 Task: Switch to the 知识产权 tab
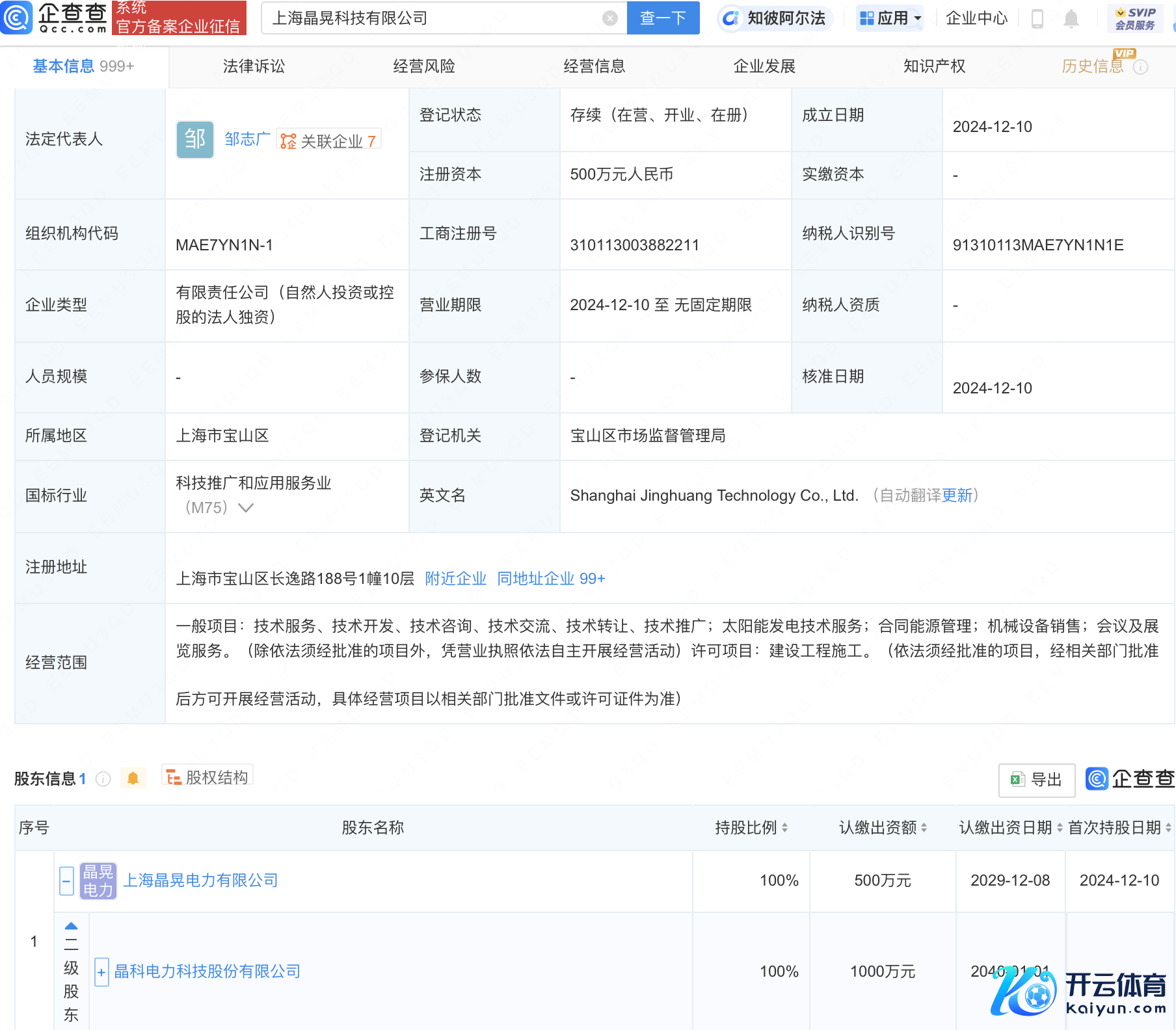pyautogui.click(x=934, y=66)
